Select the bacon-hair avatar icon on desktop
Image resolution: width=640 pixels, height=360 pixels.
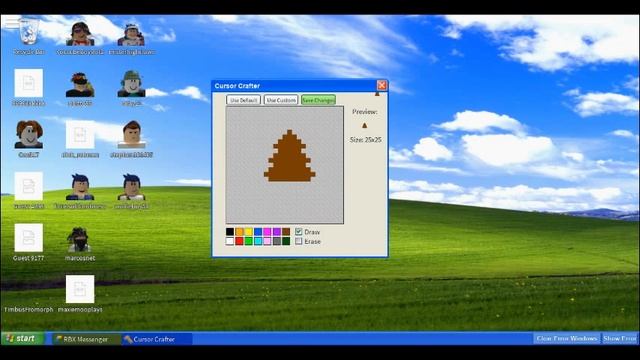[x=29, y=135]
